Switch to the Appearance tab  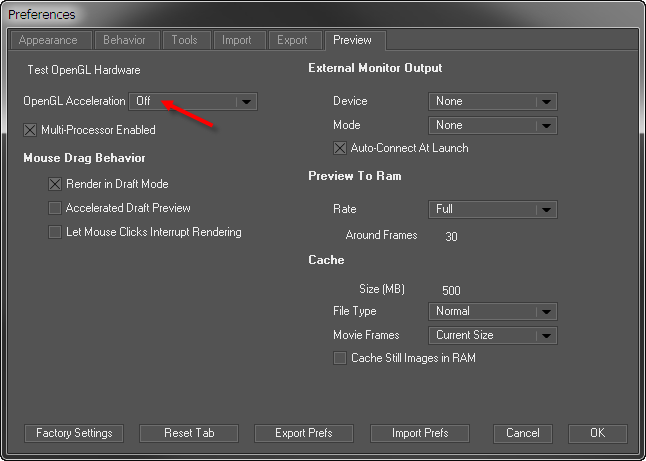click(48, 41)
